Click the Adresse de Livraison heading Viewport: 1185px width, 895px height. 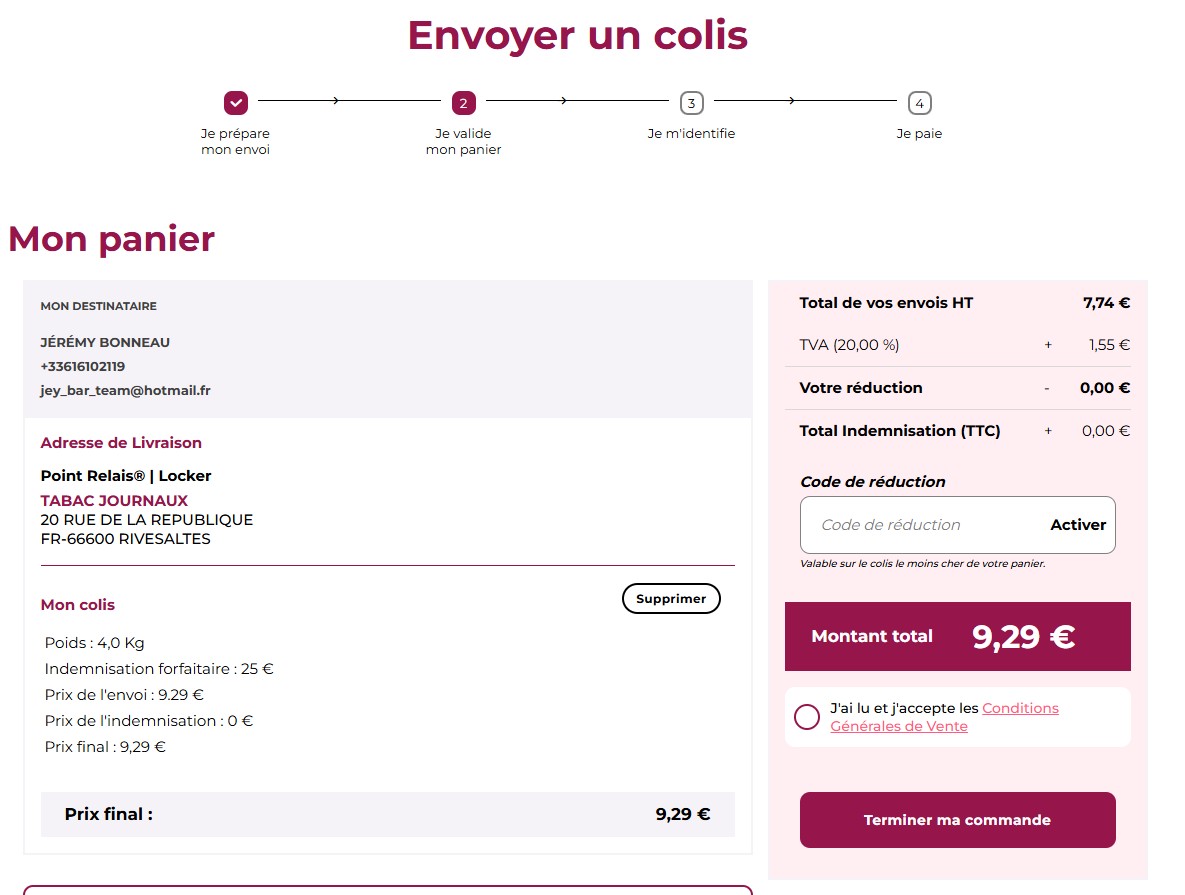[x=121, y=442]
